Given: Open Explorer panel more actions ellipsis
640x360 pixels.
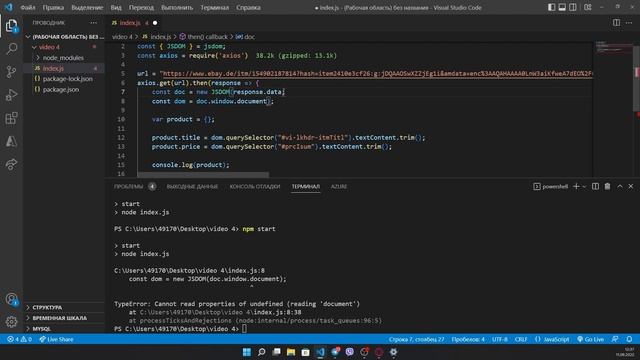Looking at the screenshot, I should (94, 23).
